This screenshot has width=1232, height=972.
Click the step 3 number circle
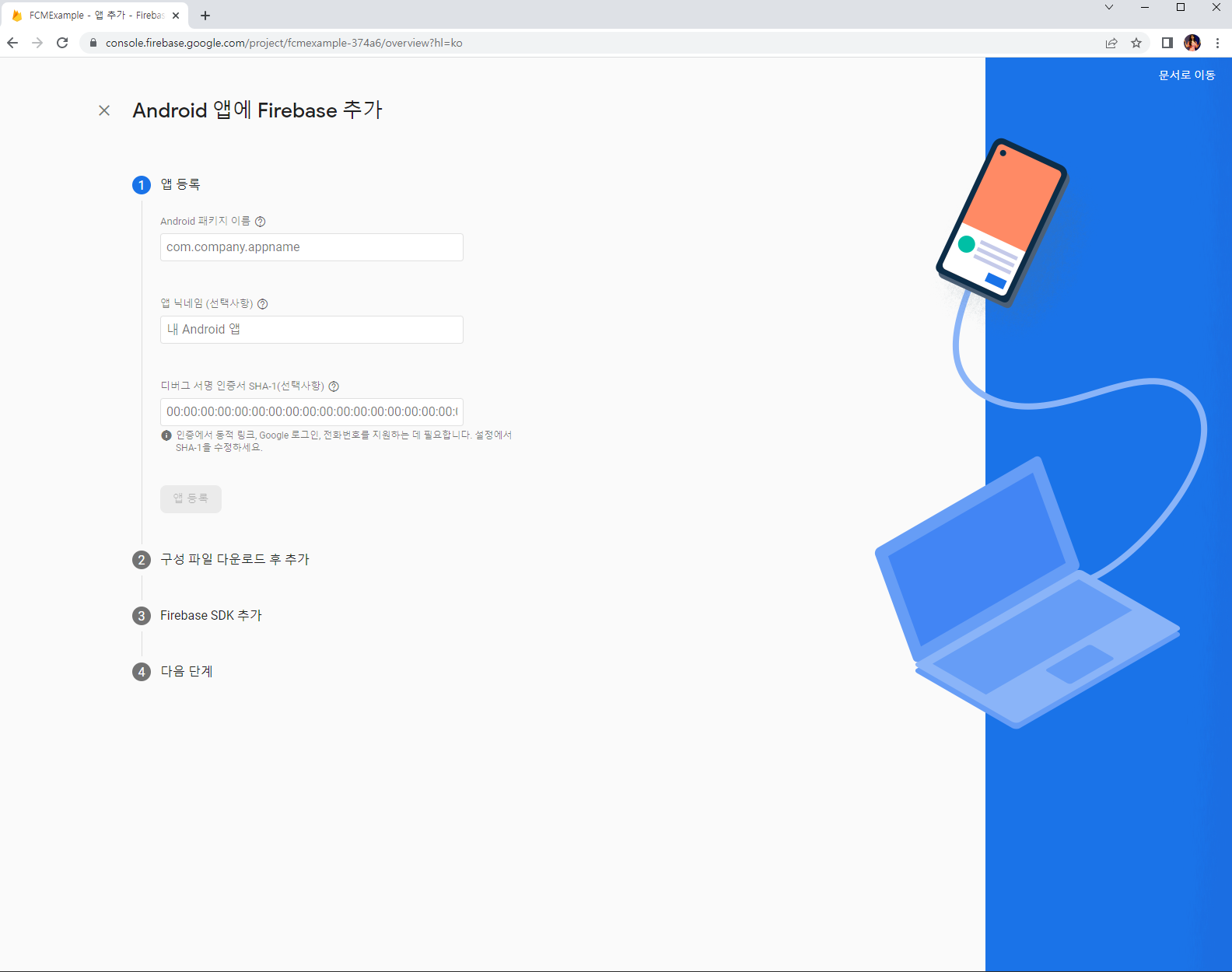[x=142, y=616]
